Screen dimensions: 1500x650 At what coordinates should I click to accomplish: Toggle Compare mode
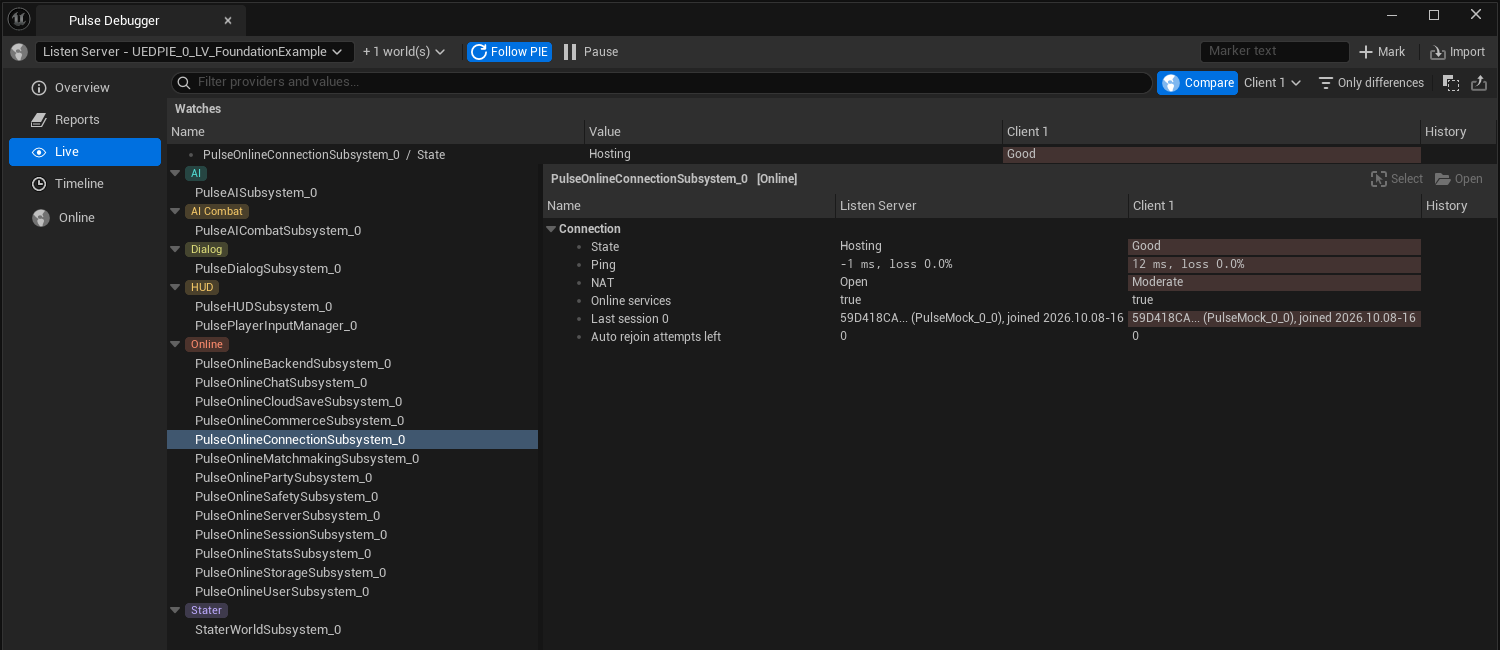click(1198, 83)
